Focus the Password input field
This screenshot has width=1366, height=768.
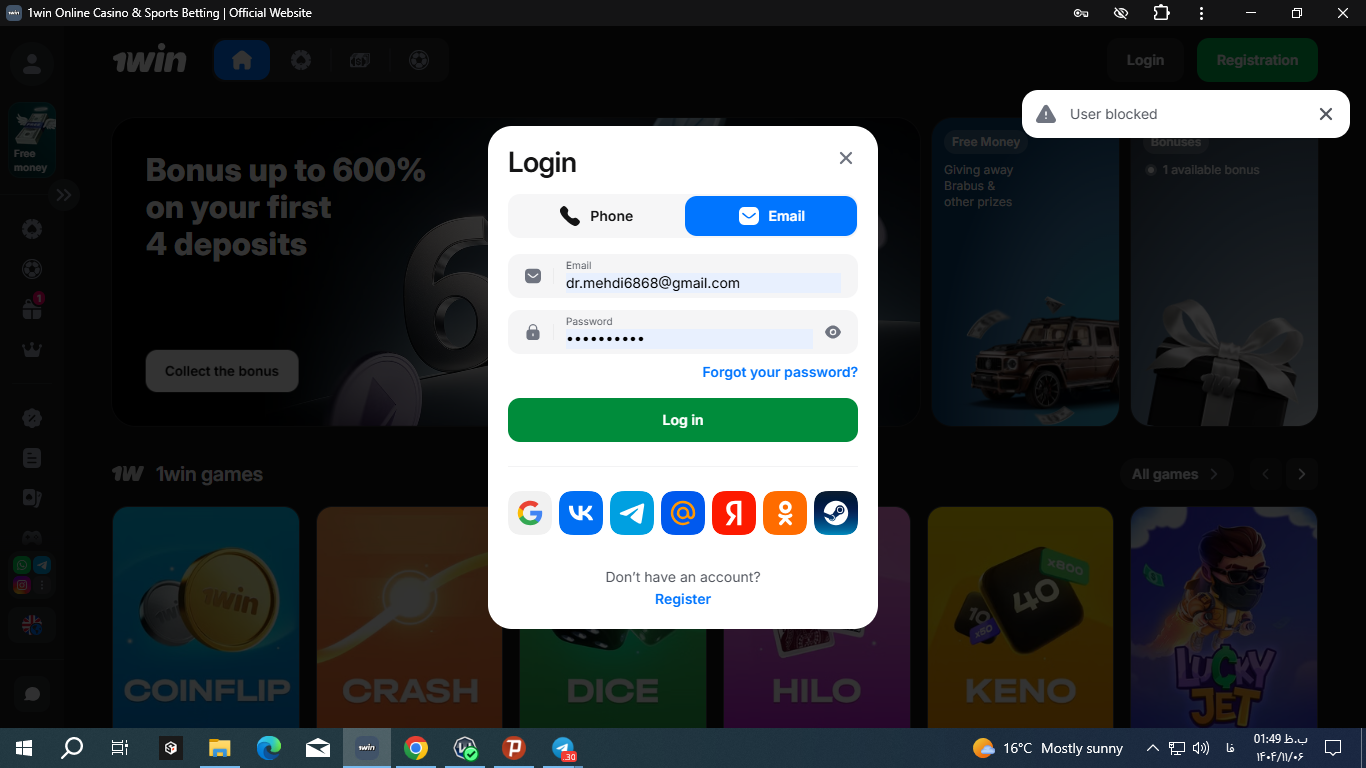[685, 338]
